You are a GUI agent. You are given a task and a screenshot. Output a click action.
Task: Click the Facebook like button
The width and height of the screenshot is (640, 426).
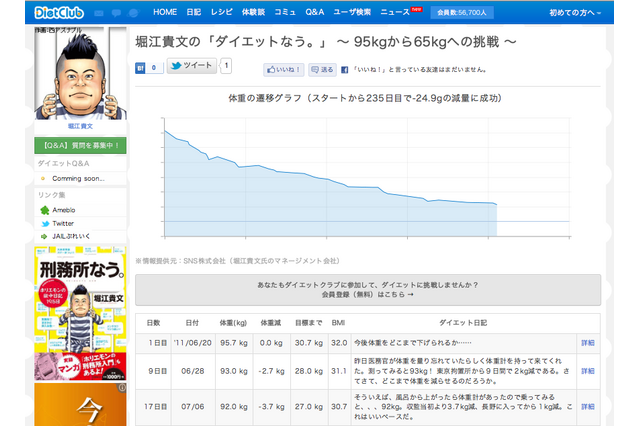coord(283,70)
